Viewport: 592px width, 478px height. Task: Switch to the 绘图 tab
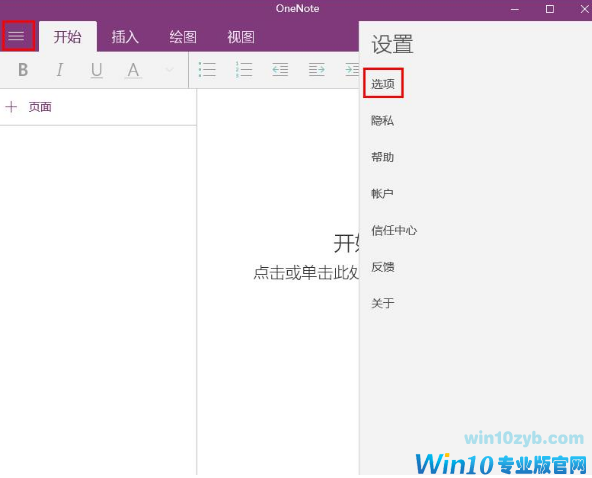tap(183, 37)
